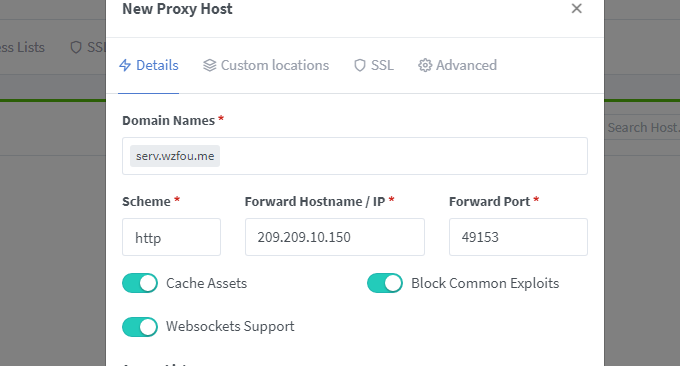The width and height of the screenshot is (680, 366).
Task: Click the Forward Port field
Action: (518, 237)
